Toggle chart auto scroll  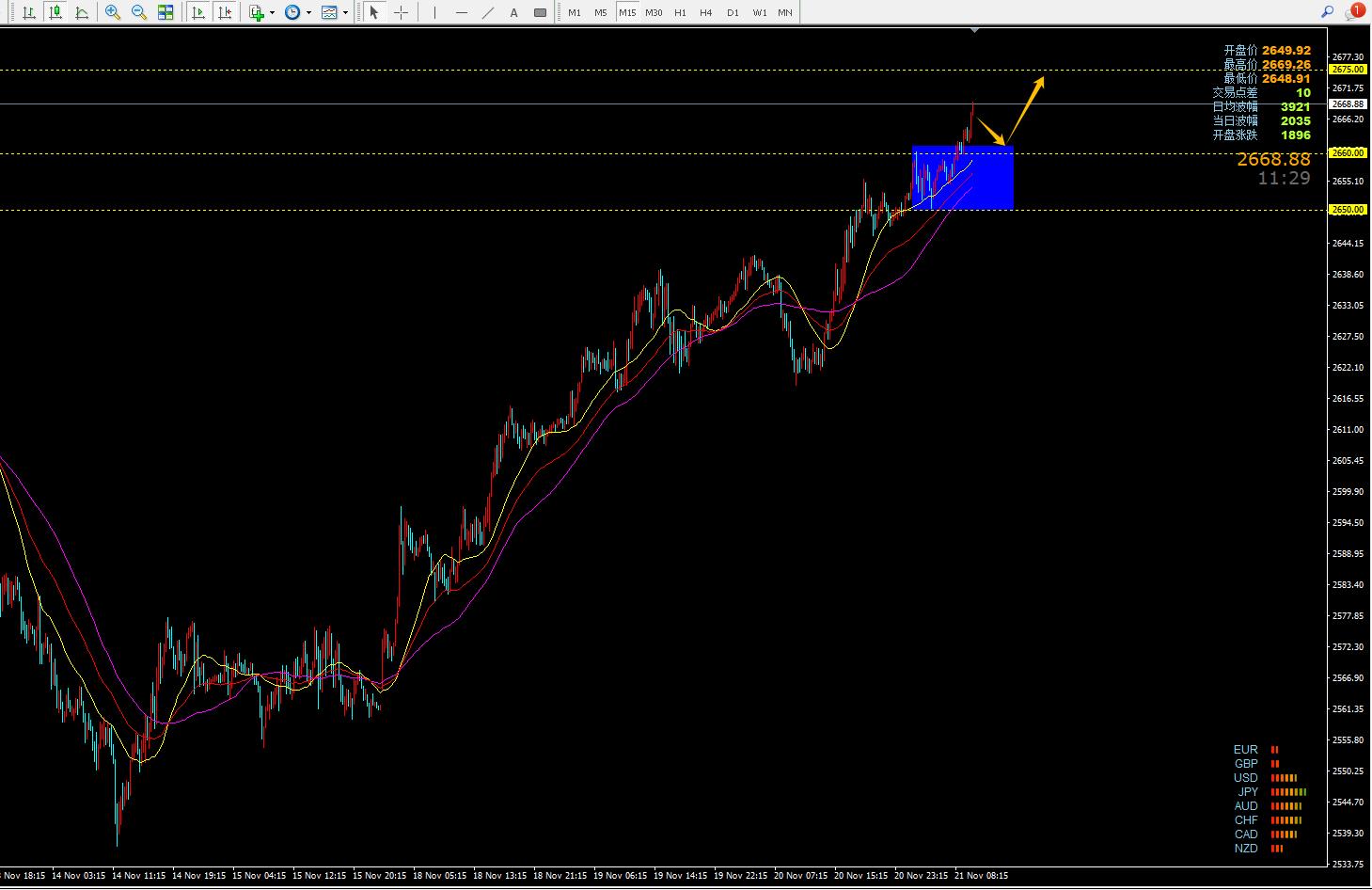point(198,12)
